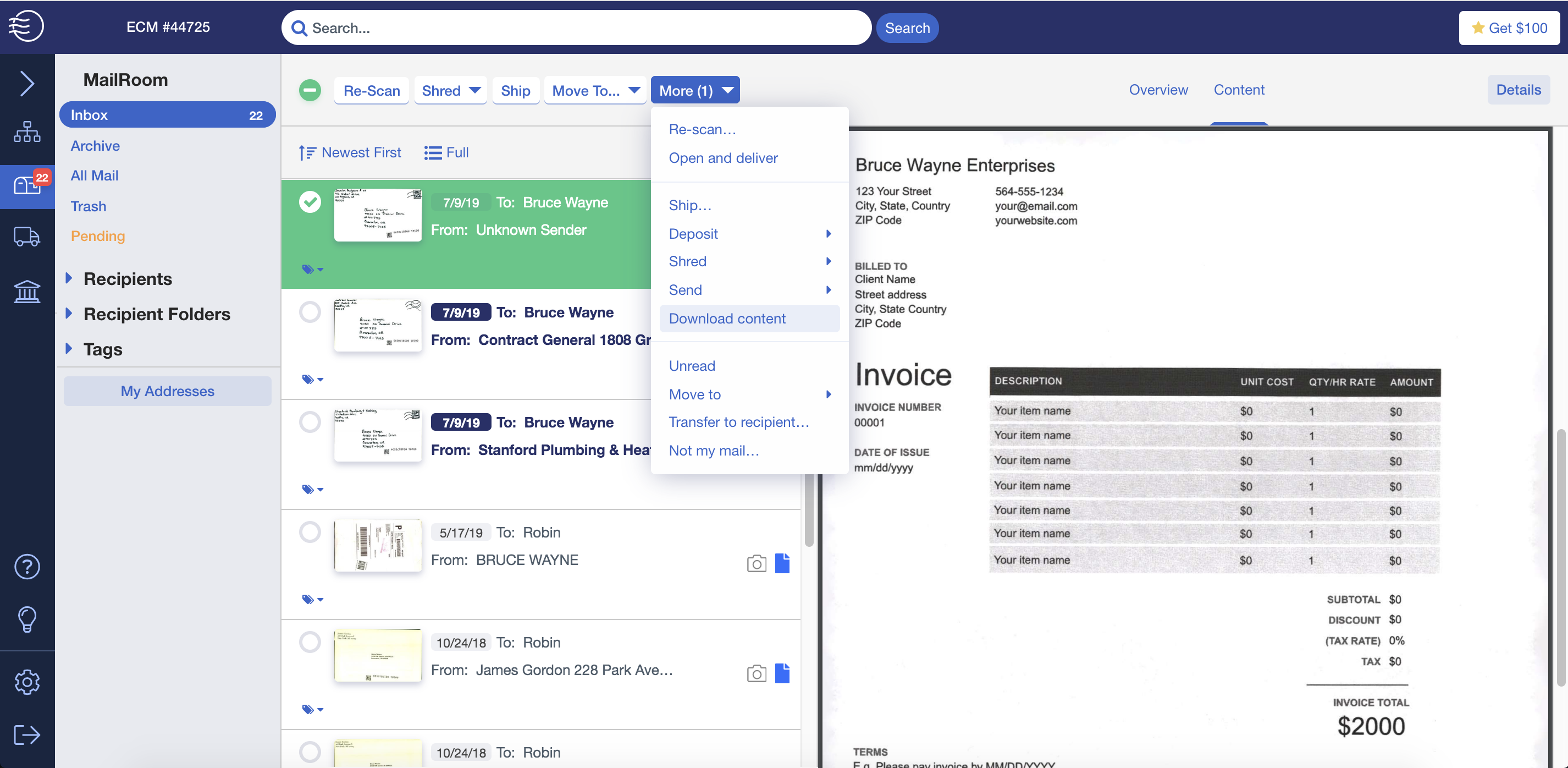The image size is (1568, 768).
Task: Open the Deposit submenu
Action: pyautogui.click(x=750, y=234)
